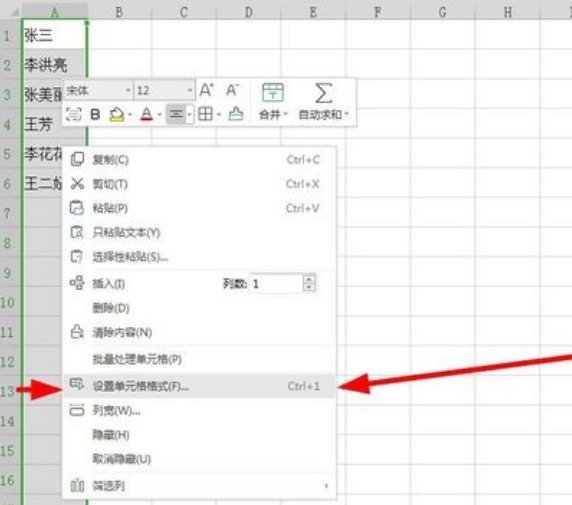Click cell containing 张三
This screenshot has width=572, height=505.
55,35
